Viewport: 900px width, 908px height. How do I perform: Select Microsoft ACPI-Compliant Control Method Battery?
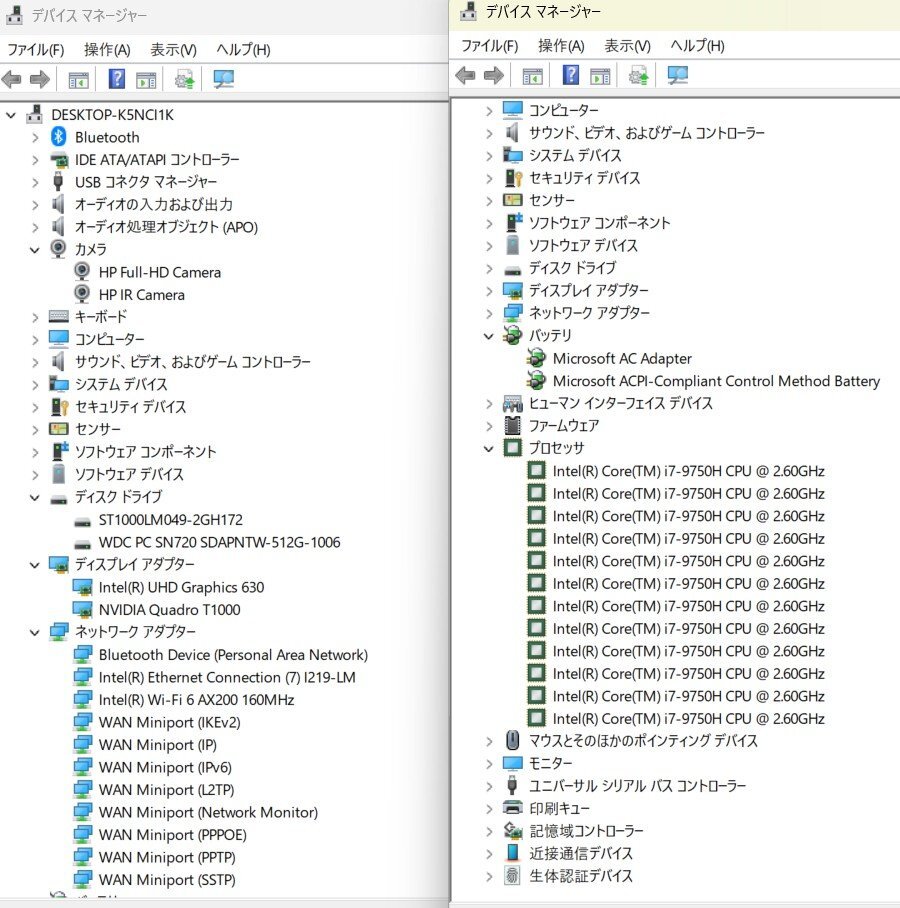(716, 381)
